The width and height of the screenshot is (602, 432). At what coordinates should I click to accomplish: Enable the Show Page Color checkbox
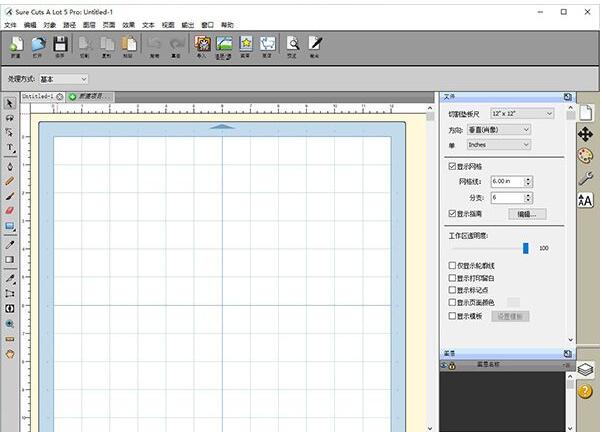[x=452, y=302]
